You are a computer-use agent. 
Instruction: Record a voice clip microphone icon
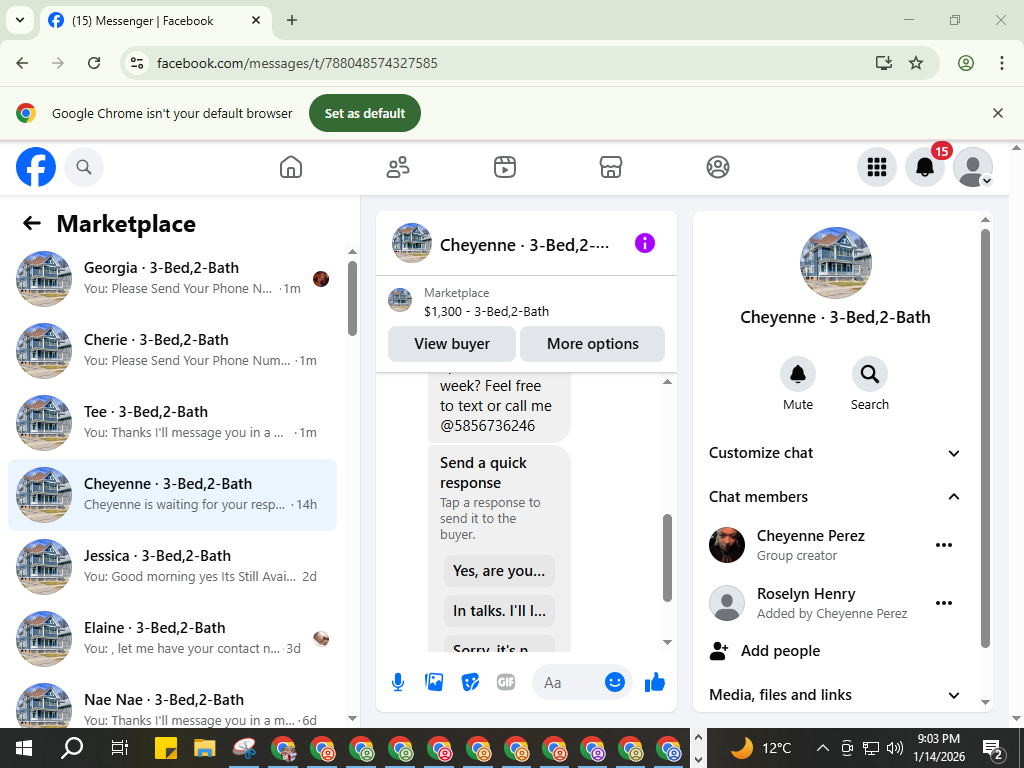[x=398, y=682]
